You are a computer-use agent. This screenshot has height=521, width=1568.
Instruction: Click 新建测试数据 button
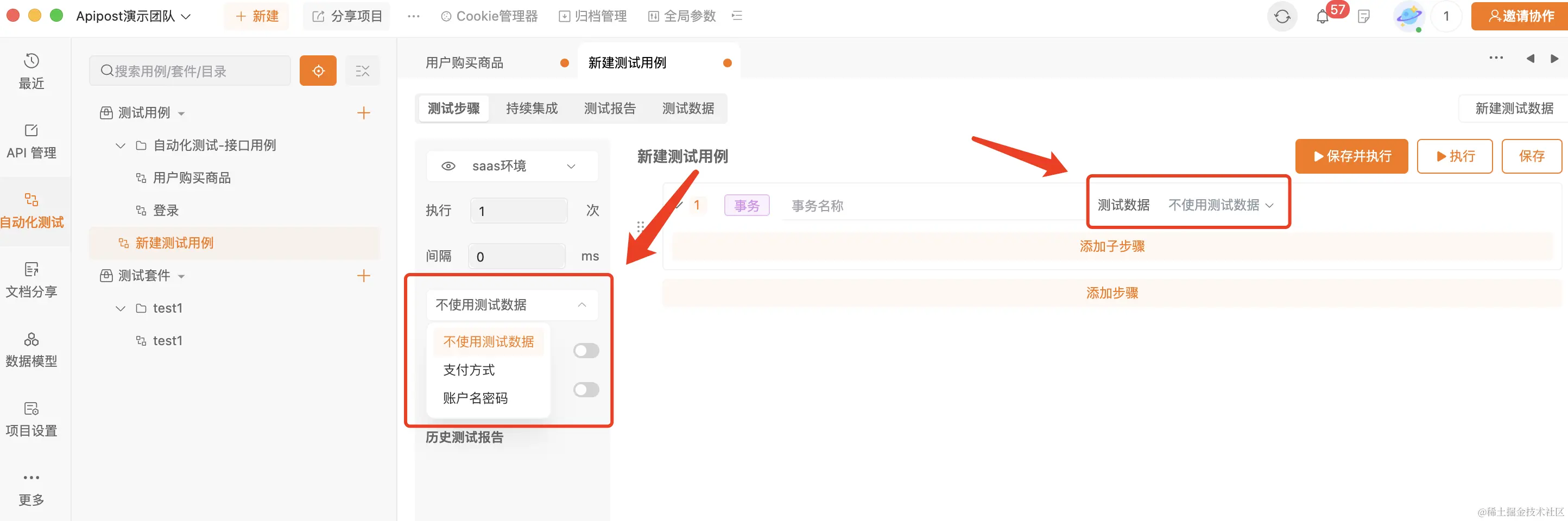(1514, 109)
